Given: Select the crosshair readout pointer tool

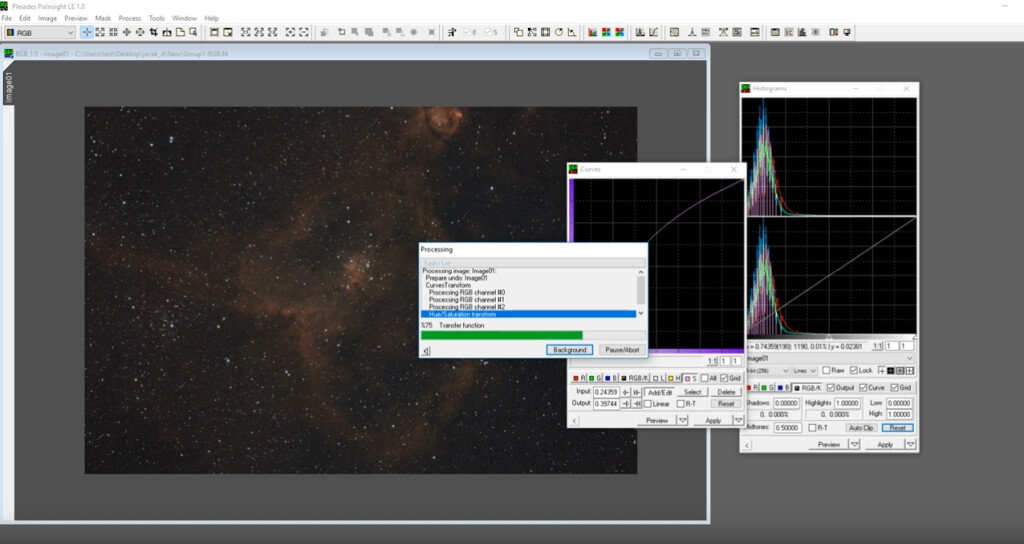Looking at the screenshot, I should [86, 32].
